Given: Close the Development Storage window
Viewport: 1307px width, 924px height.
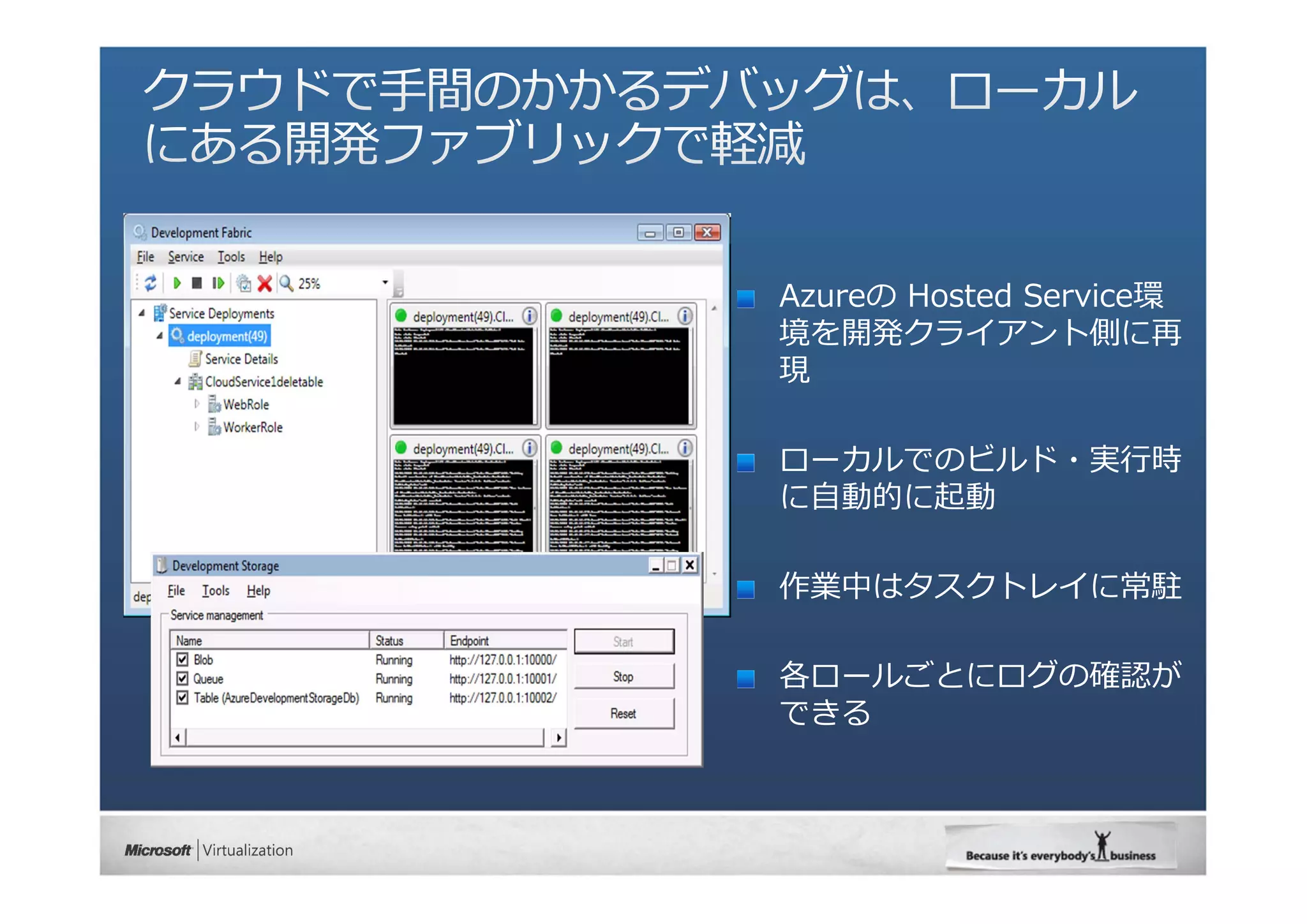Looking at the screenshot, I should pyautogui.click(x=690, y=565).
